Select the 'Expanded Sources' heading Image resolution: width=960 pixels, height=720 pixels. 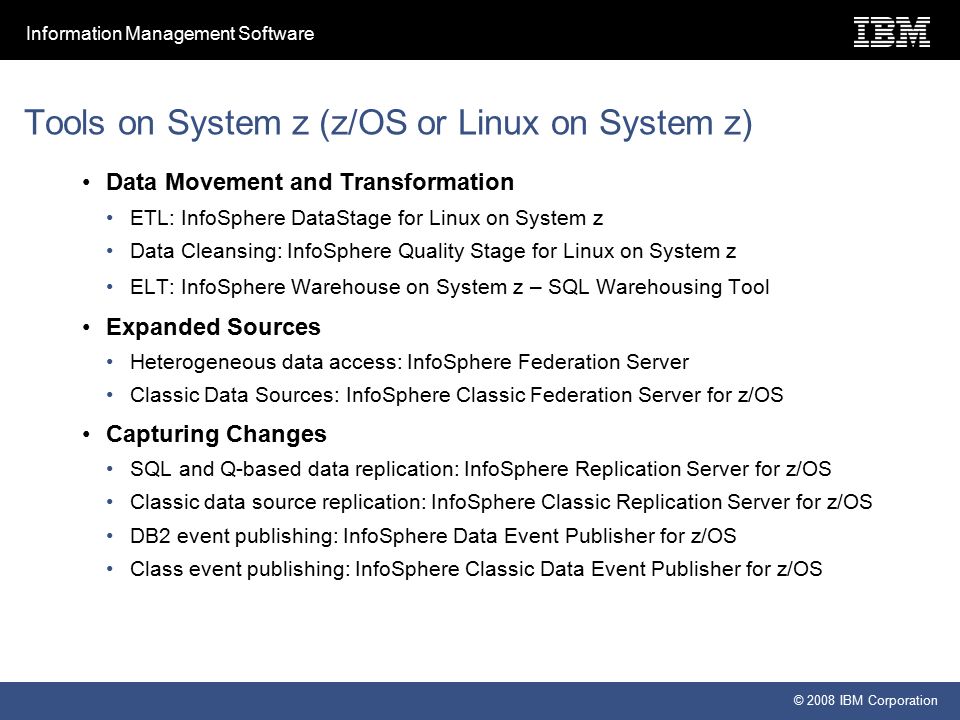[213, 327]
